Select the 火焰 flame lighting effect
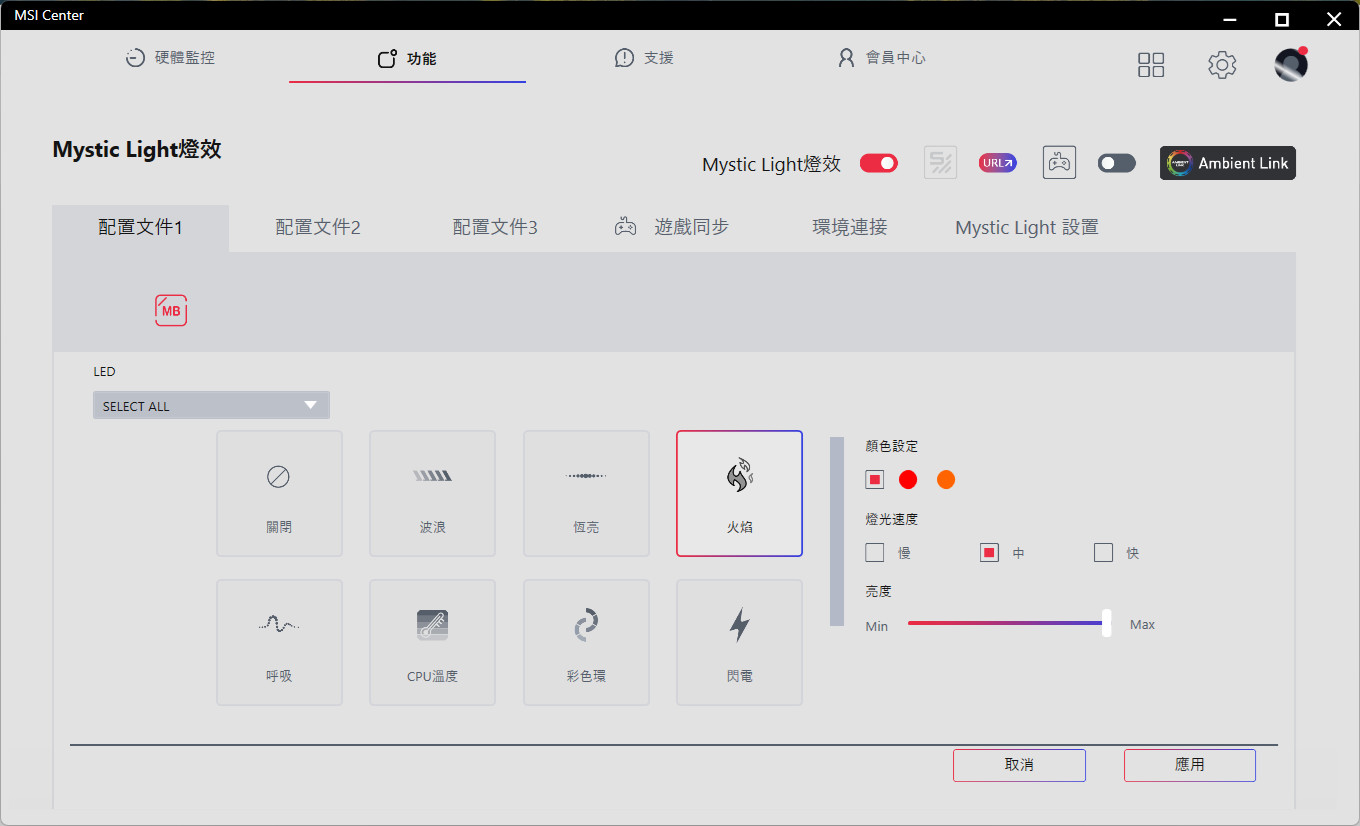This screenshot has width=1360, height=826. click(x=739, y=493)
